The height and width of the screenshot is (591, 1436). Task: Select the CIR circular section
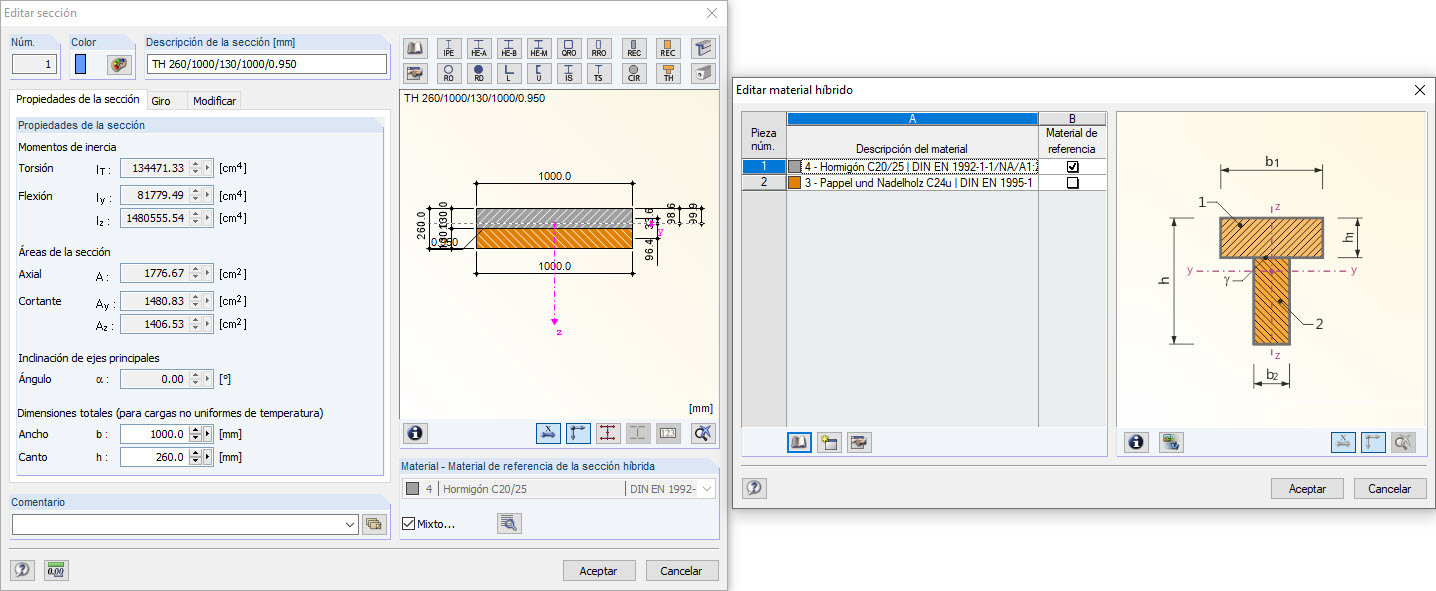point(633,73)
